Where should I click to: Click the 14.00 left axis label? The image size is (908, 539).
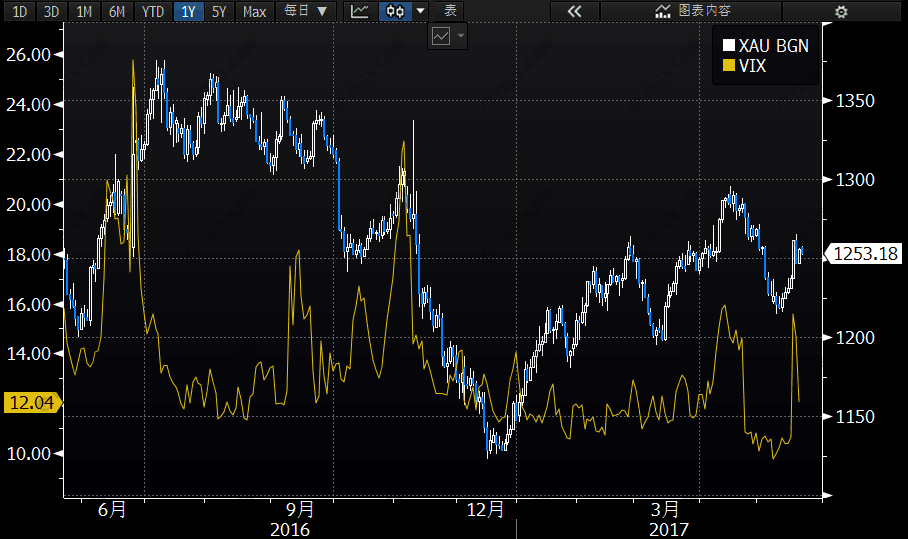(x=28, y=353)
